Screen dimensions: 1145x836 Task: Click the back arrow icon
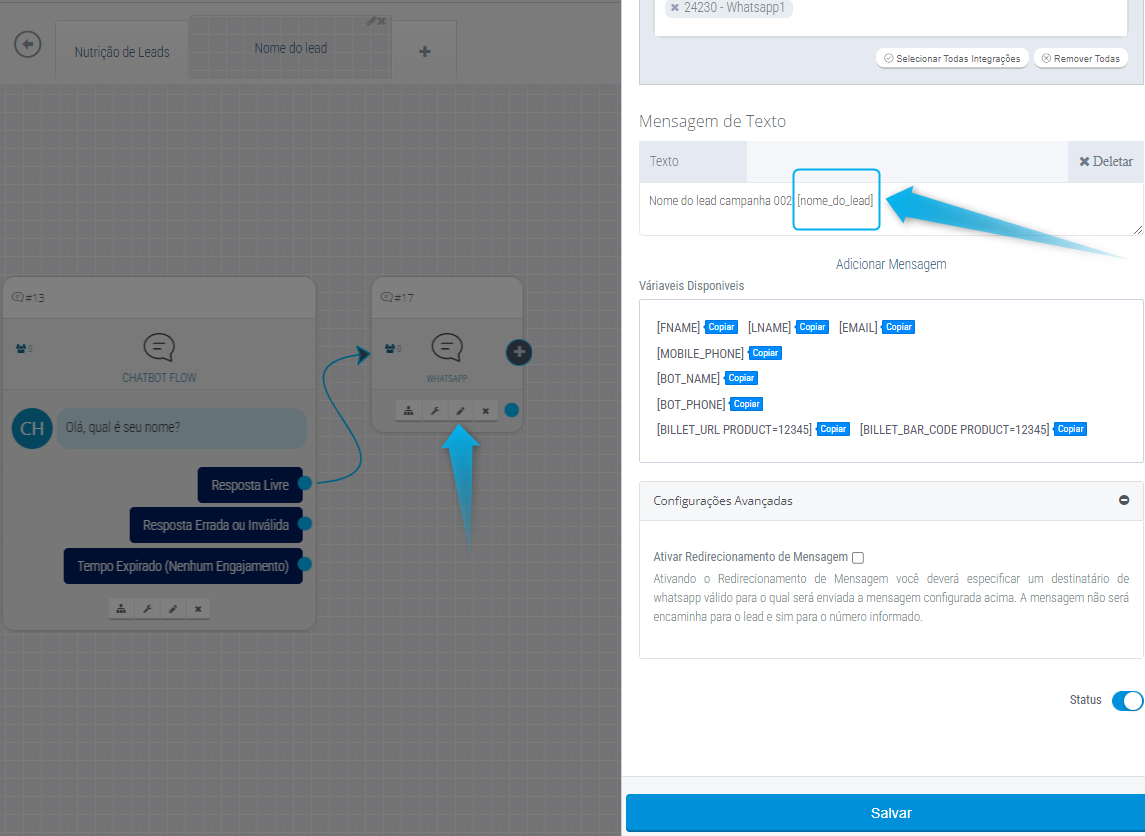[28, 45]
